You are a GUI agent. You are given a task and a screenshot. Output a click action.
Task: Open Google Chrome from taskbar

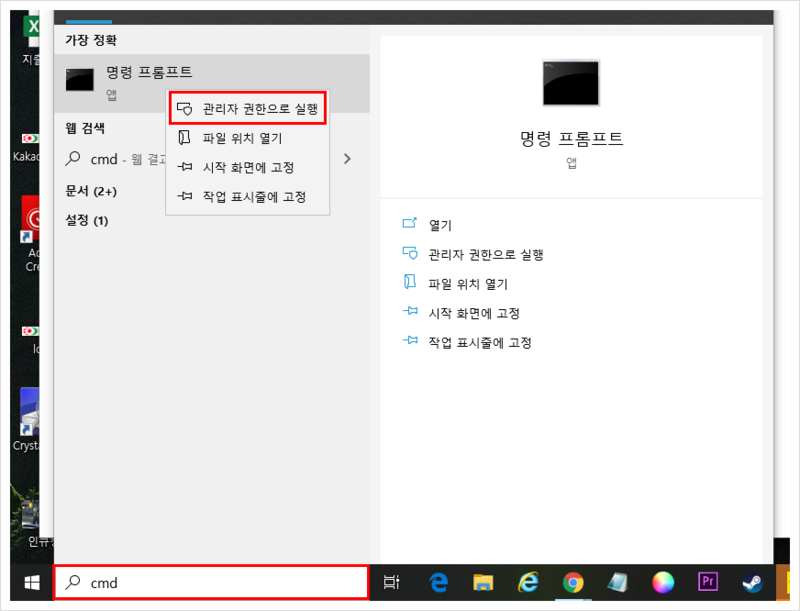(x=573, y=582)
